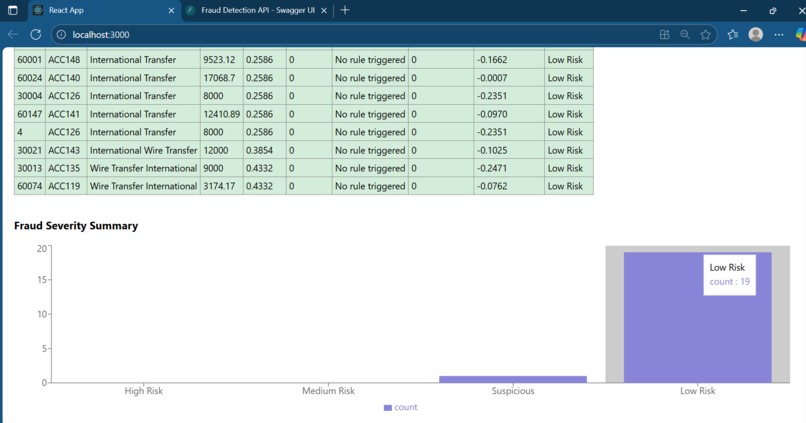Select the cell with ID 60024
806x423 pixels.
coord(30,78)
